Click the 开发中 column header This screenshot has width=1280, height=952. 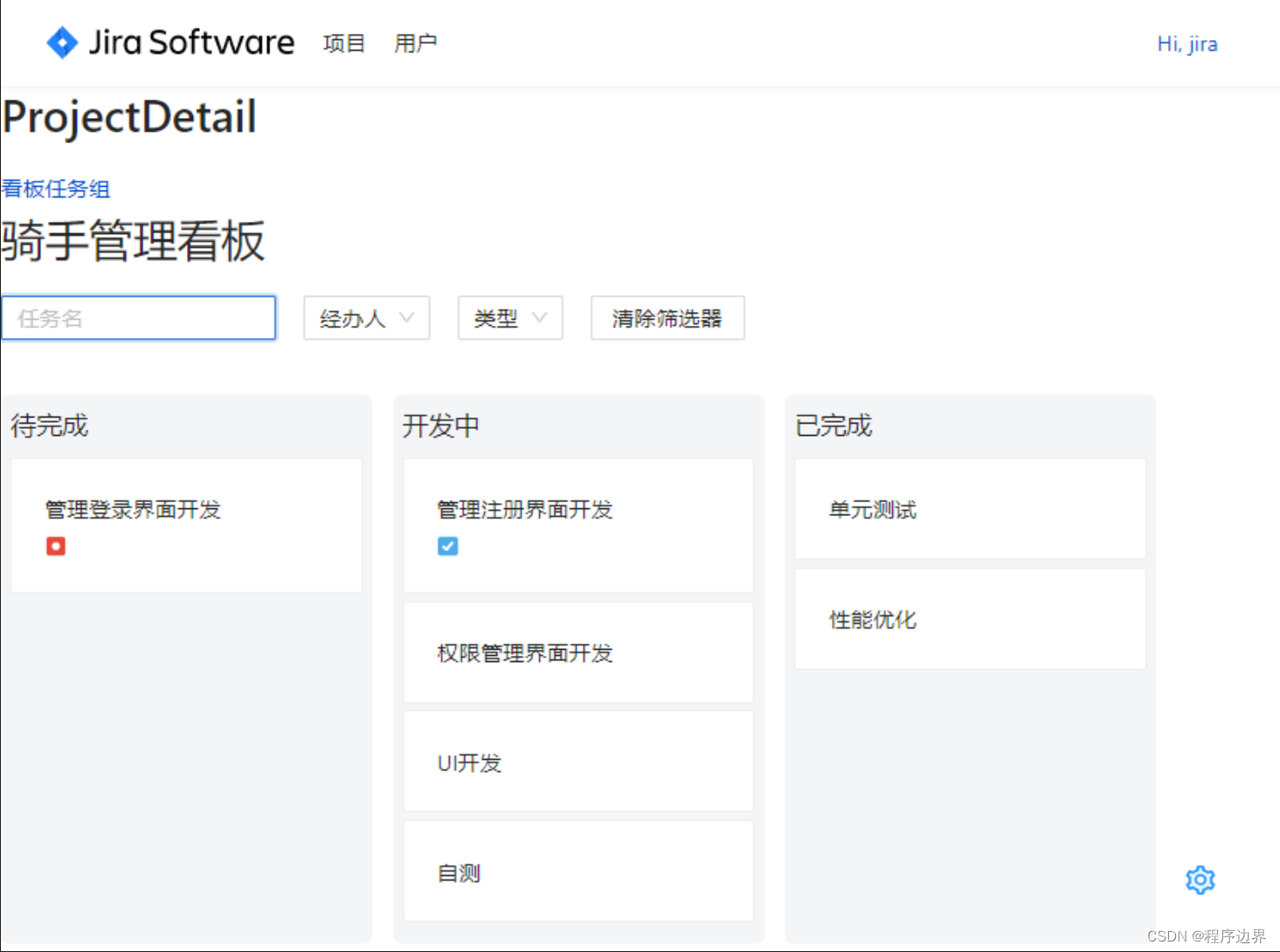point(441,425)
